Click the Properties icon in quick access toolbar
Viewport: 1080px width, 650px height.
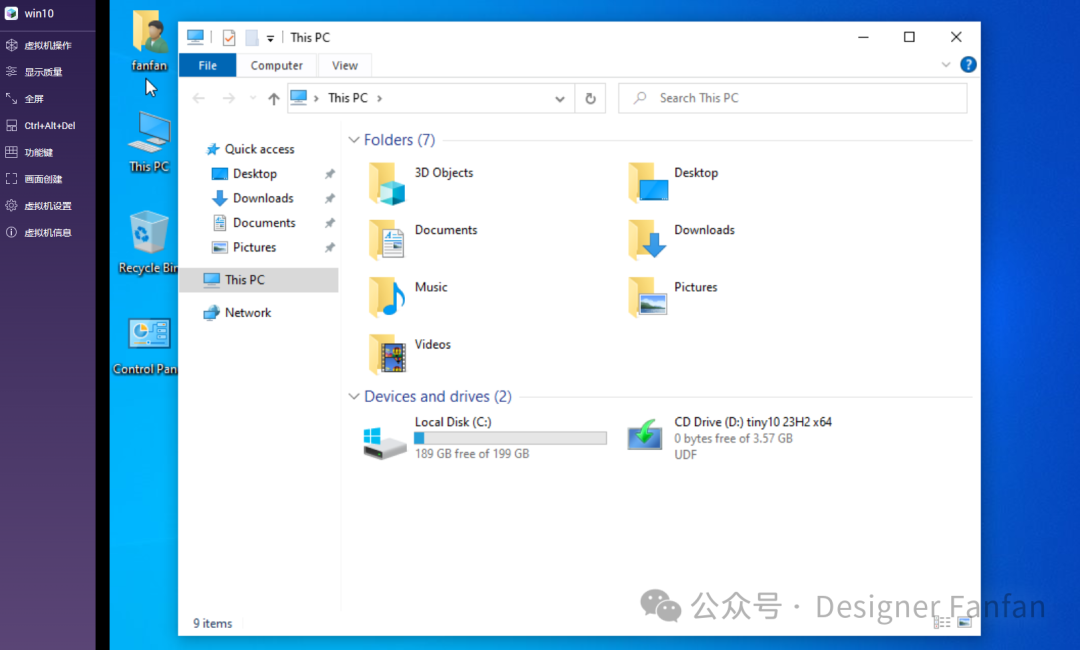click(x=229, y=38)
